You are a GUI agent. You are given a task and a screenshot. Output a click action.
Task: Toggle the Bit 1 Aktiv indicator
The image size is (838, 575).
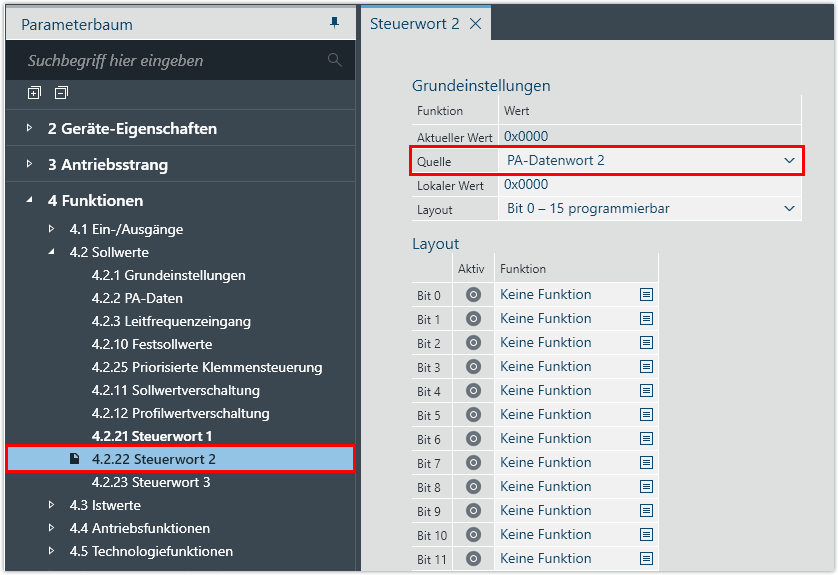pos(474,319)
